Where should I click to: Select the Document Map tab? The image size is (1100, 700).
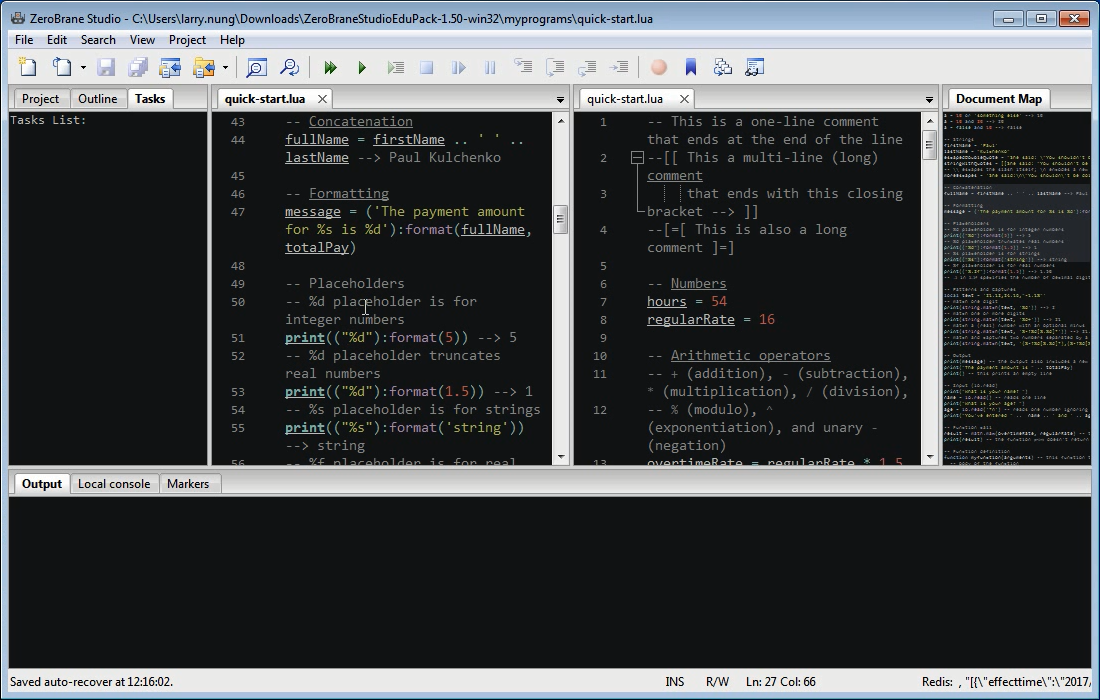999,99
